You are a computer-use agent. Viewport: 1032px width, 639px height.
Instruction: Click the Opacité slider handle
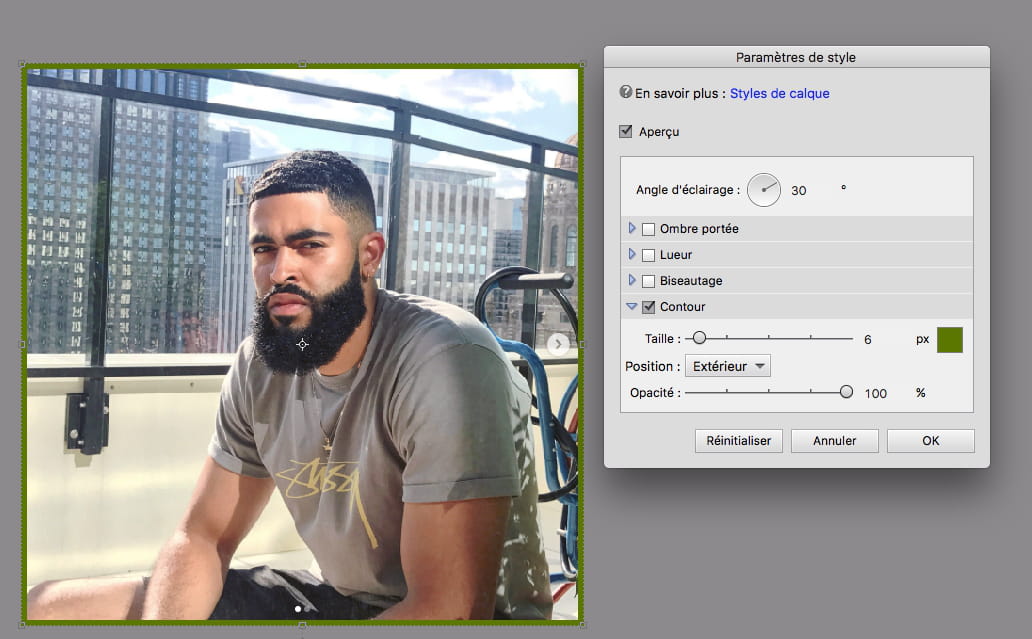click(846, 392)
